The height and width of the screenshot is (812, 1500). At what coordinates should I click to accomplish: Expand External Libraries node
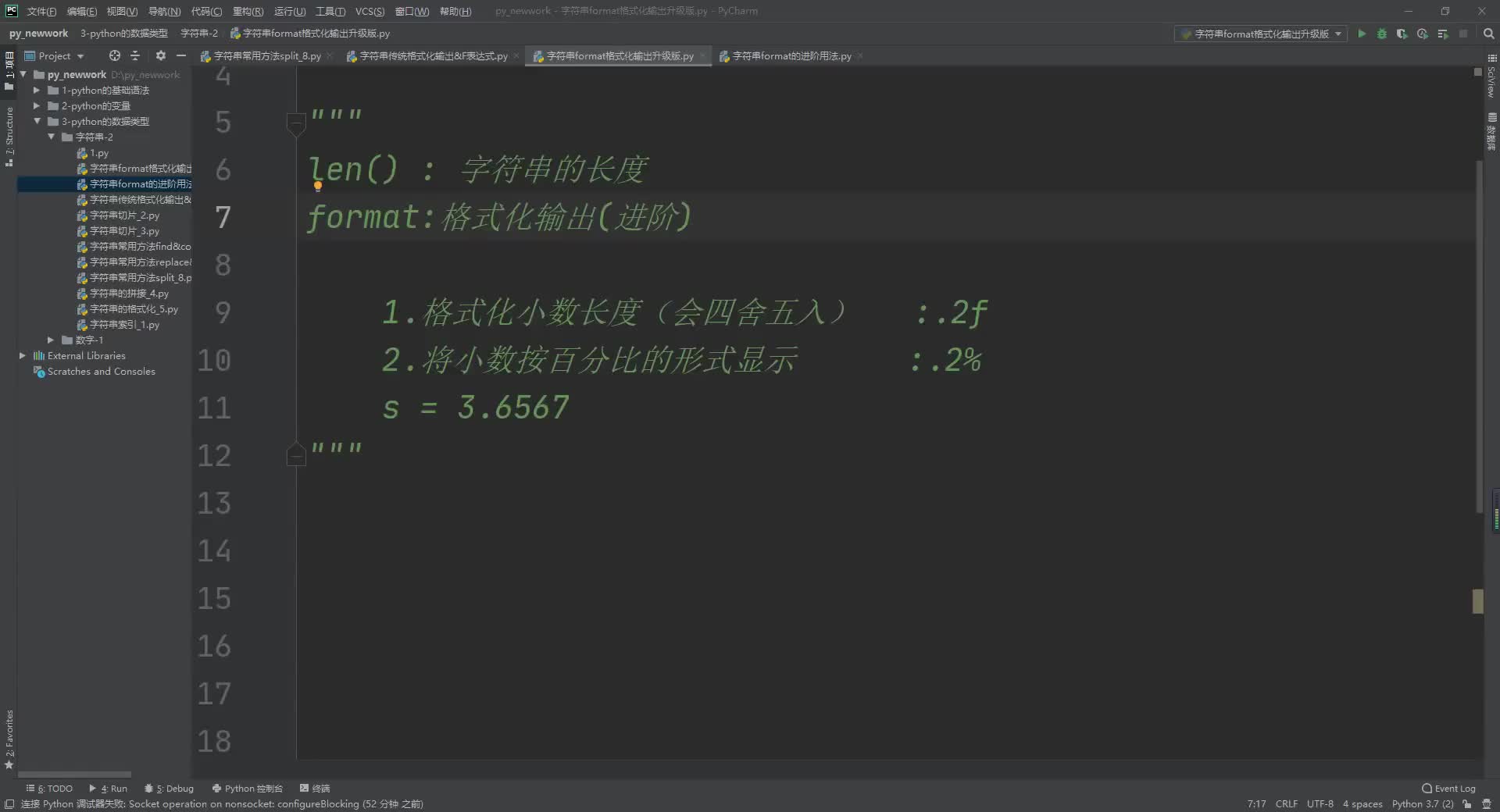click(23, 356)
